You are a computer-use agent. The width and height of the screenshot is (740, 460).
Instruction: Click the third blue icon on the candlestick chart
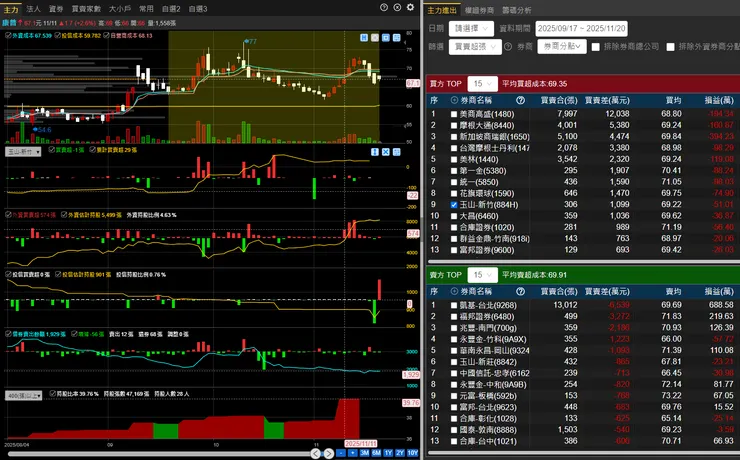point(386,38)
